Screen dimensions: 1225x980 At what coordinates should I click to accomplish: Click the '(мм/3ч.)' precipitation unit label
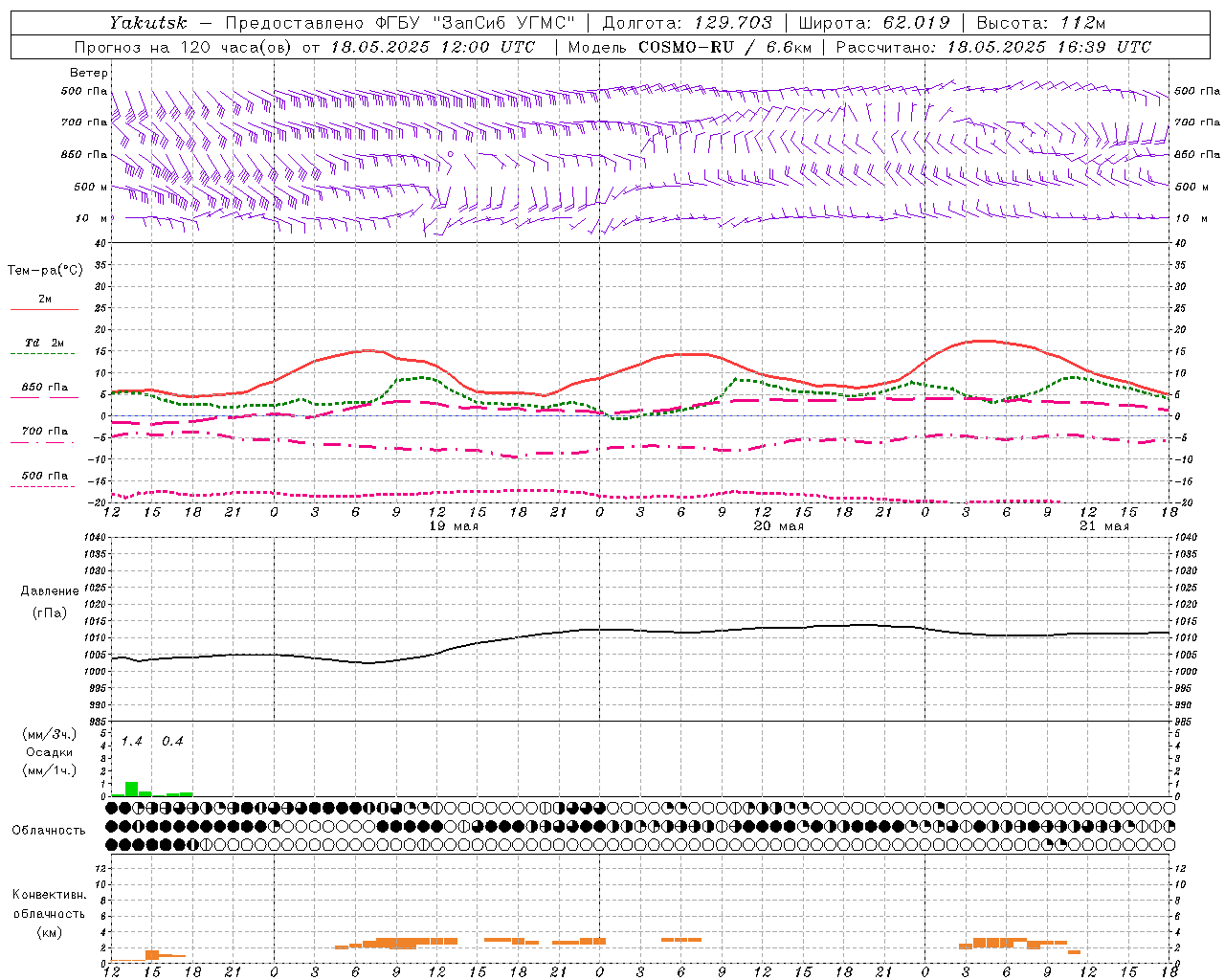coord(49,735)
